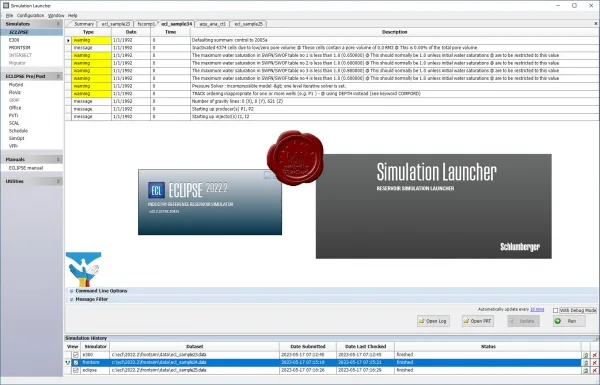Expand the Utilities sidebar section
600x385 pixels.
point(58,181)
